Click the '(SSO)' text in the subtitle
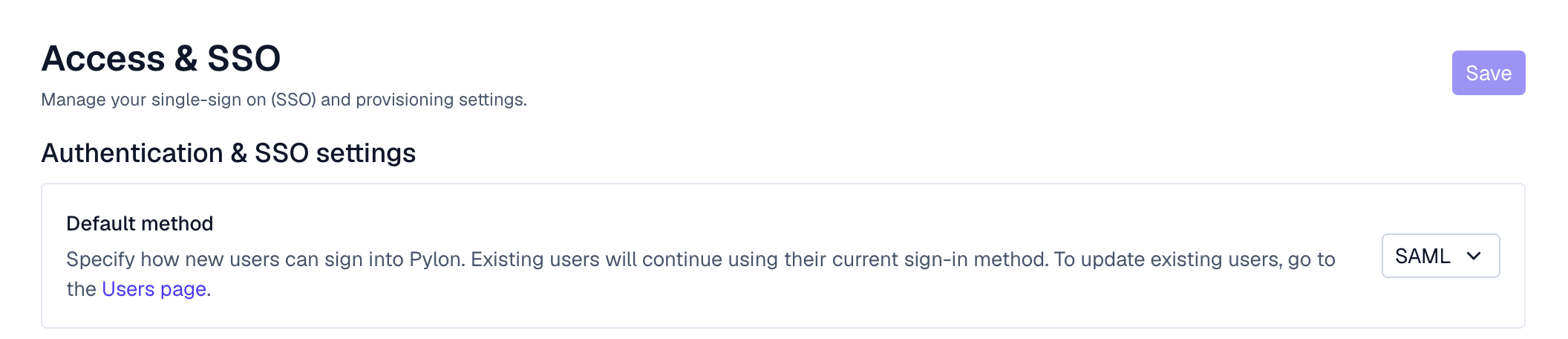 293,100
